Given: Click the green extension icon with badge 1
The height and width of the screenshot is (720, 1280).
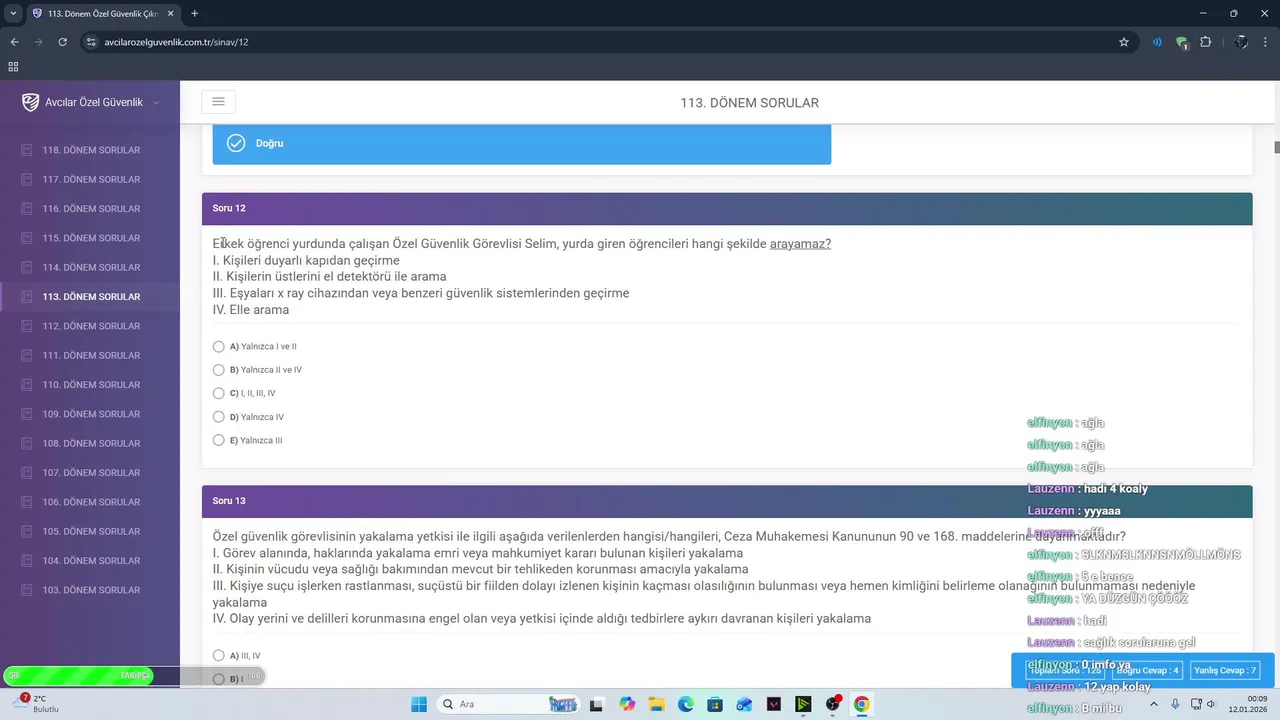Looking at the screenshot, I should [x=1182, y=42].
